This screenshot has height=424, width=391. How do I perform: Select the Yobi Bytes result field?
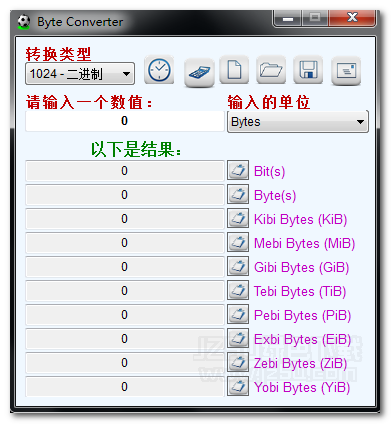coord(125,387)
